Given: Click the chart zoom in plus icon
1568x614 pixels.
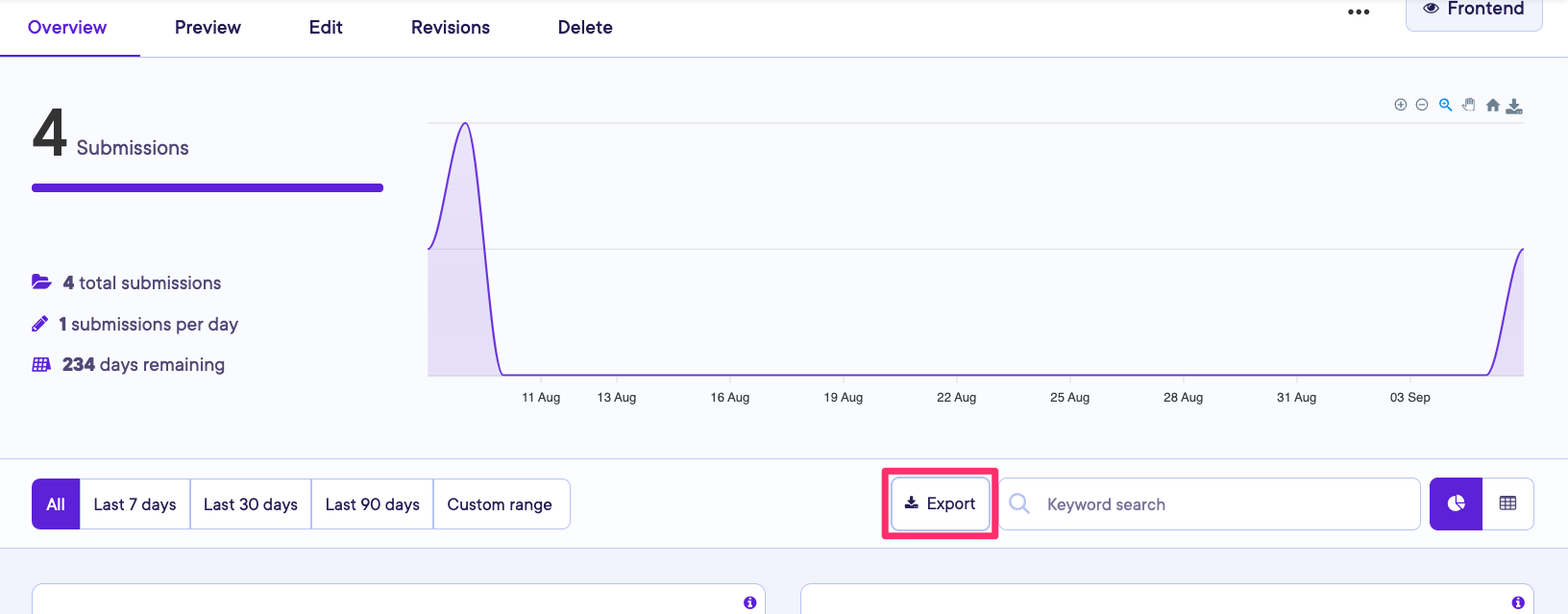Looking at the screenshot, I should pos(1400,105).
